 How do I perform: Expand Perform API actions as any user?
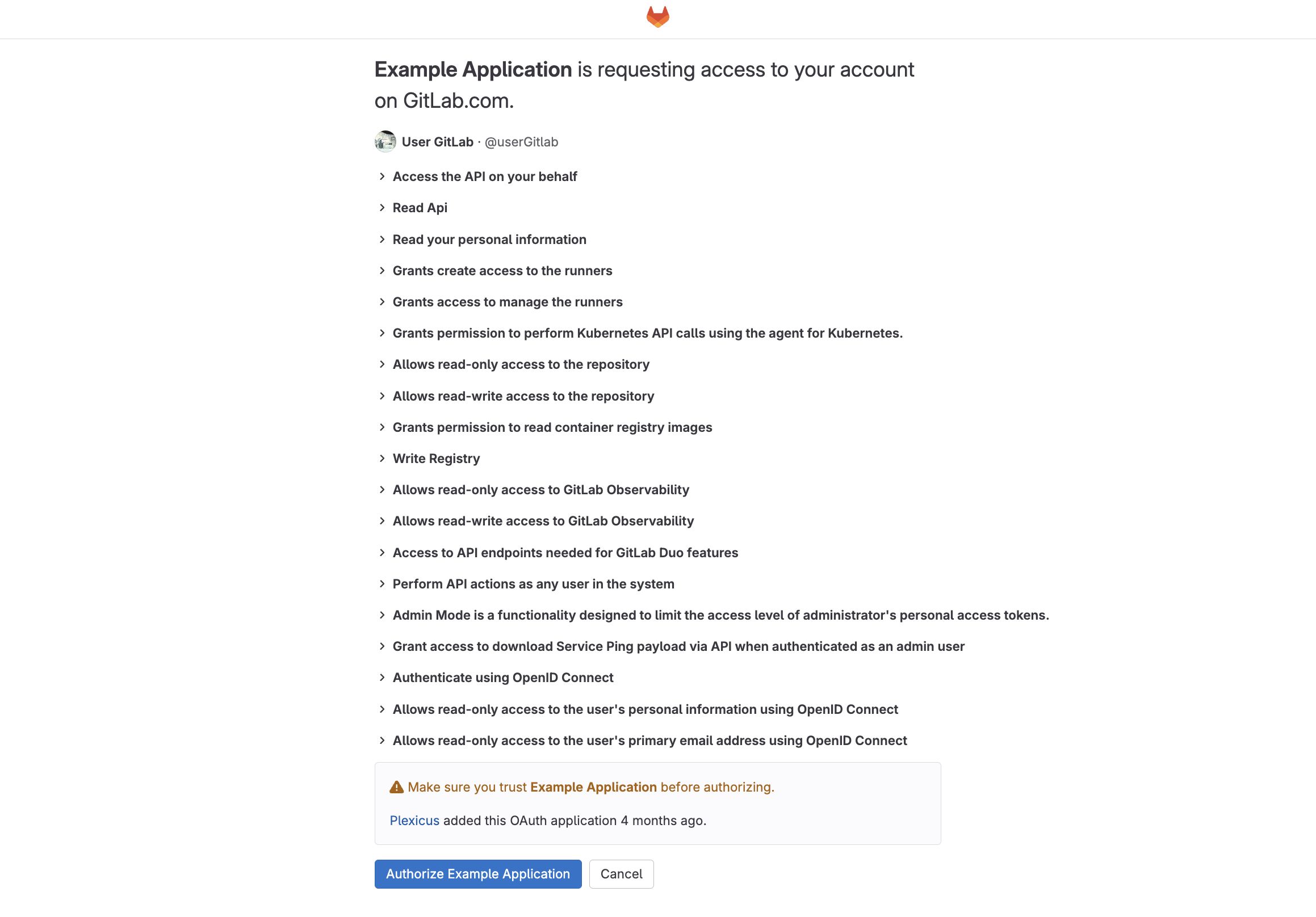click(383, 584)
